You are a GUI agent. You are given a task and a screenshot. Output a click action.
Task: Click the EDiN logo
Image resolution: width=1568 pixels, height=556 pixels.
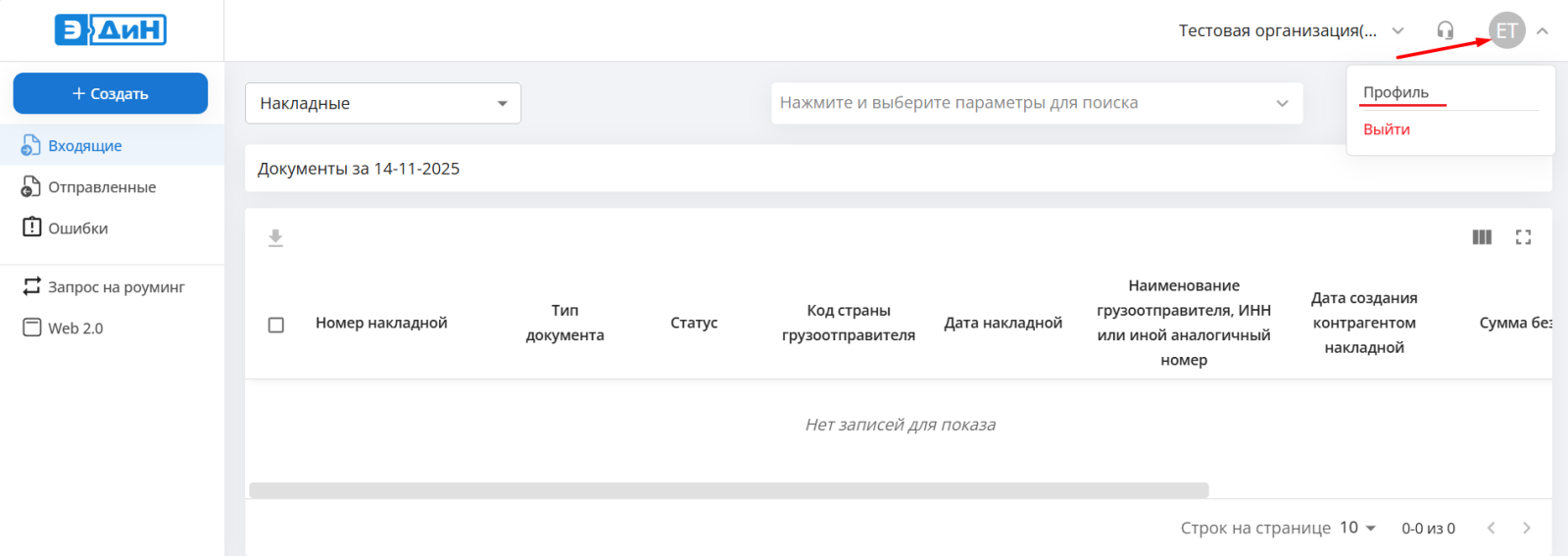[111, 30]
